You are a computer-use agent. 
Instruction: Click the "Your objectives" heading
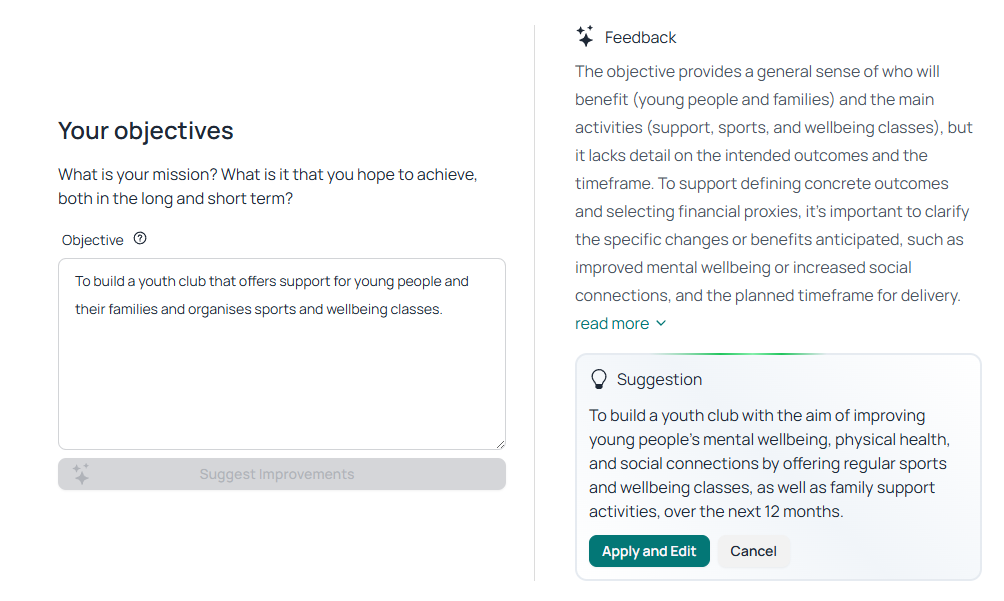pos(146,131)
